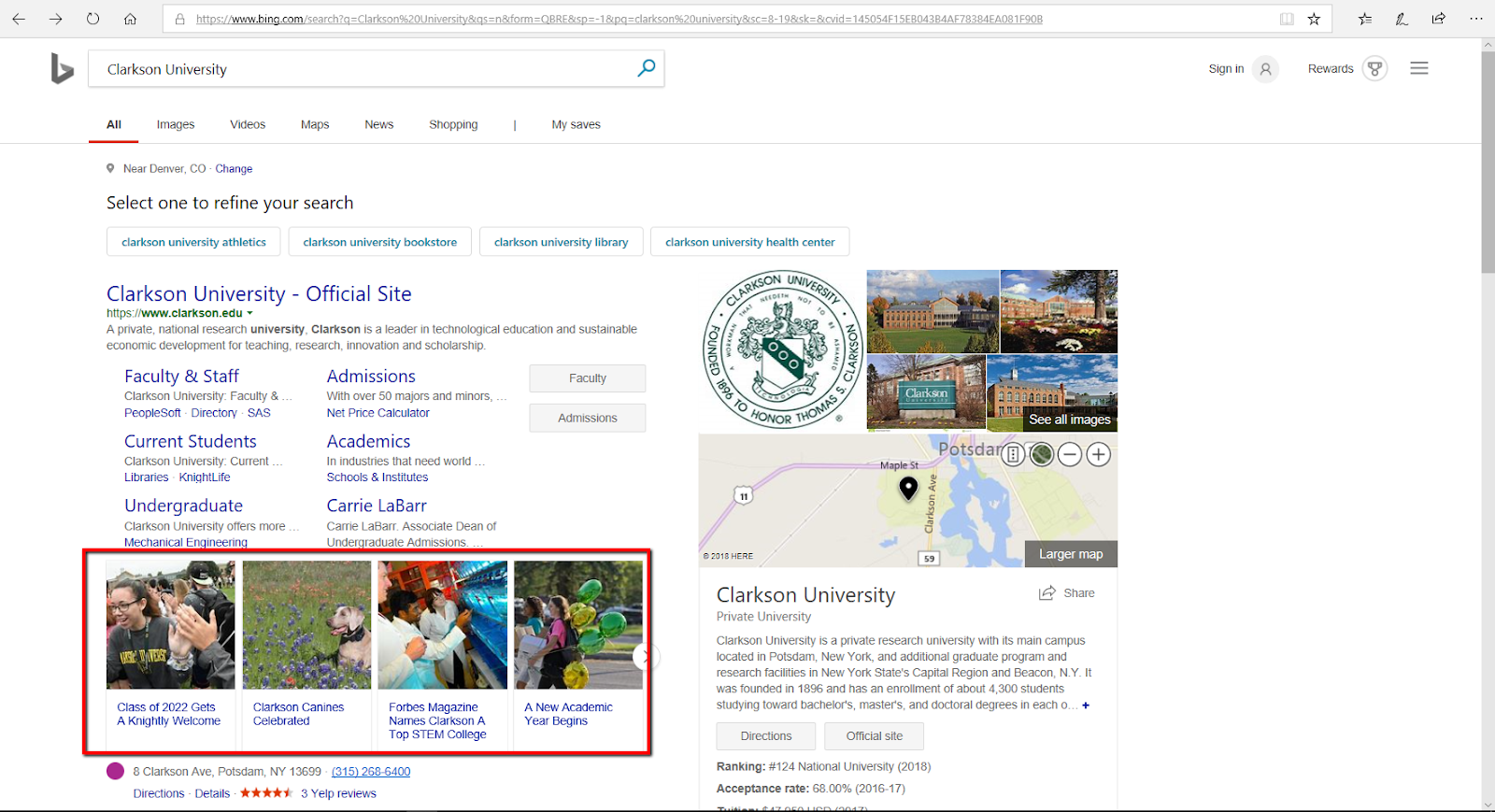
Task: Open the Maps tab
Action: click(315, 124)
